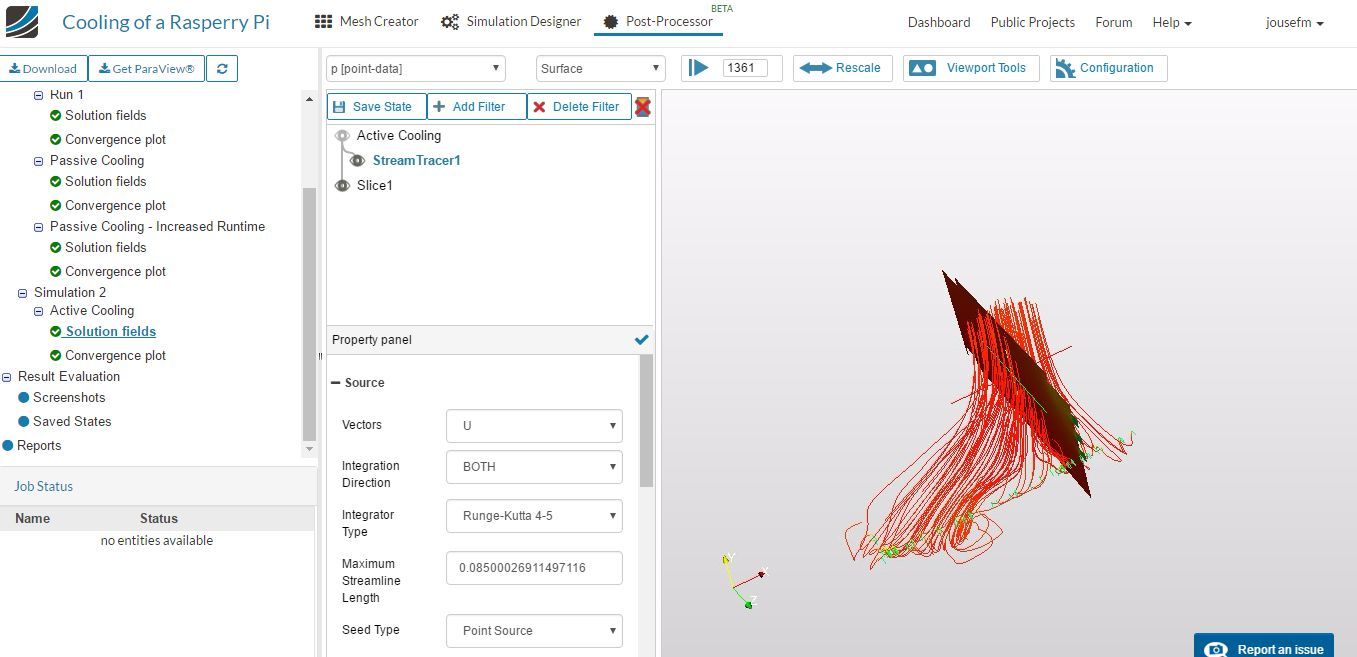Click blue dot beside Saved States
This screenshot has height=657, width=1357.
point(24,421)
